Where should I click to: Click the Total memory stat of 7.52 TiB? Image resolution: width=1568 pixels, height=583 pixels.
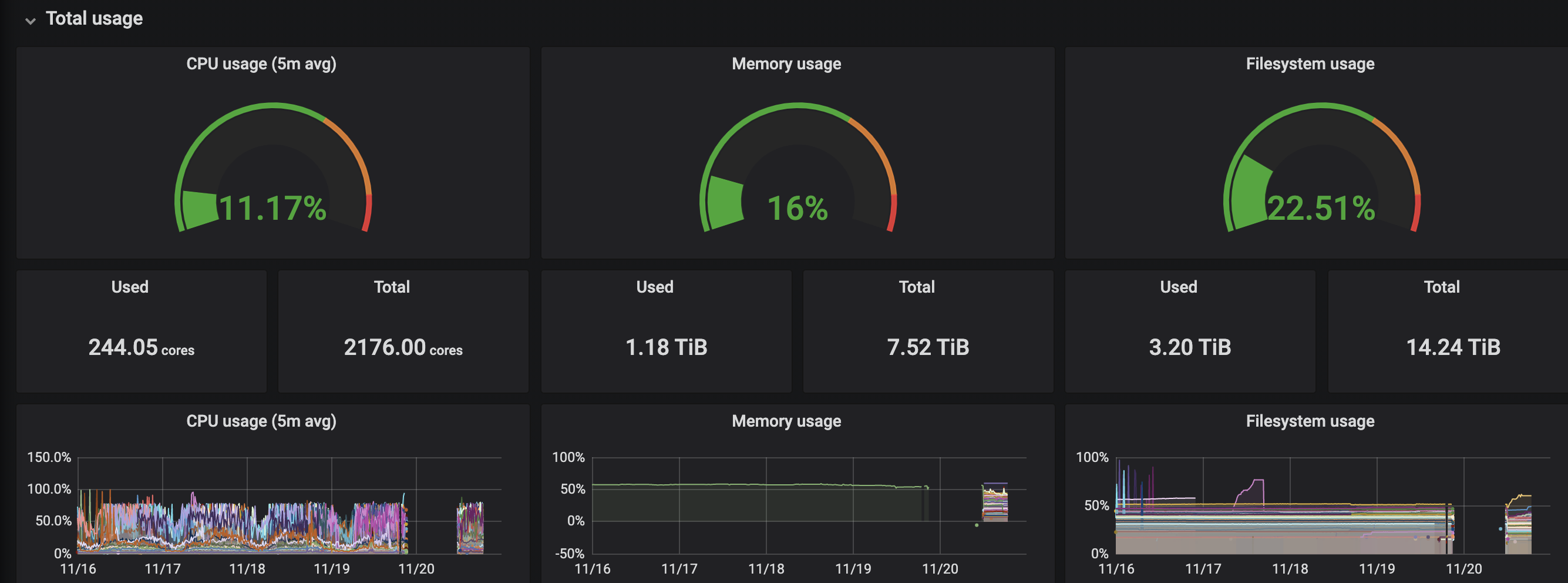pos(929,332)
